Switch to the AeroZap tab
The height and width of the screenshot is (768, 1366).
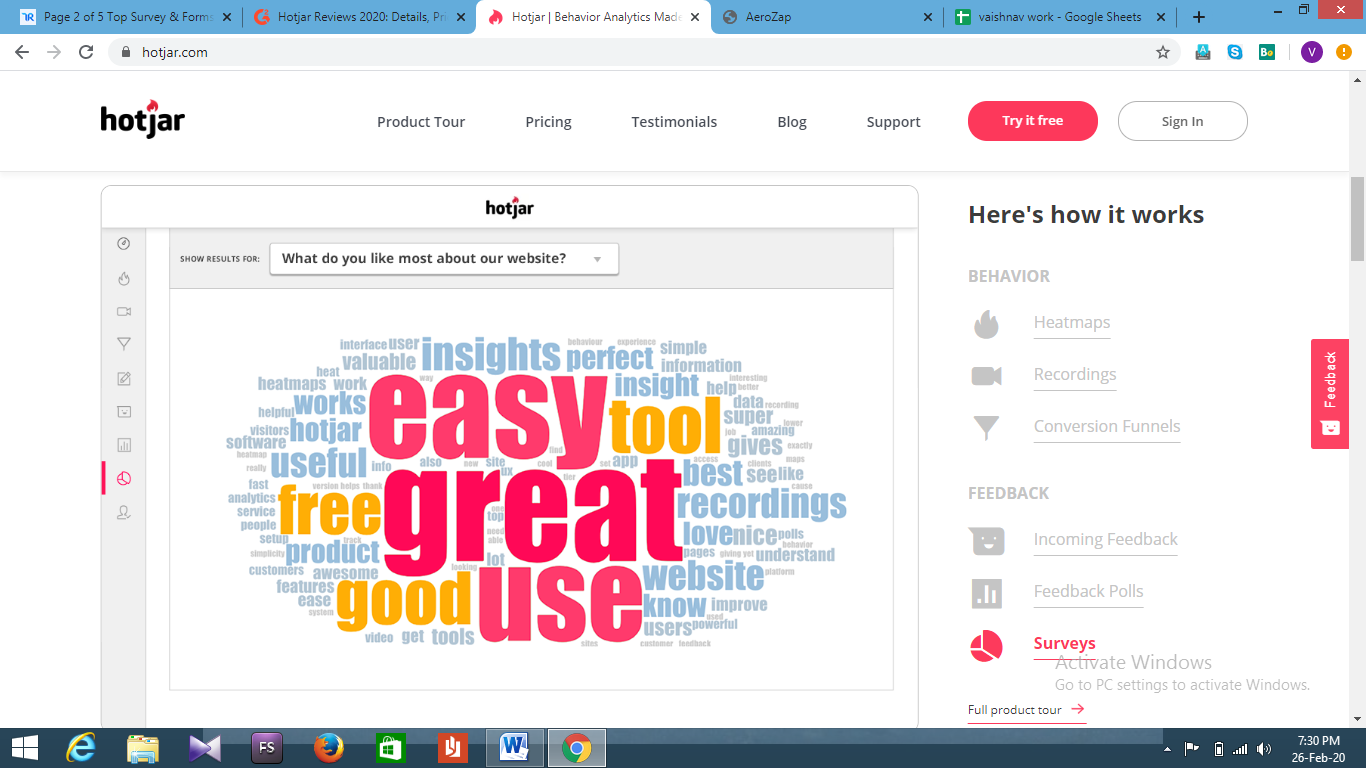point(827,17)
